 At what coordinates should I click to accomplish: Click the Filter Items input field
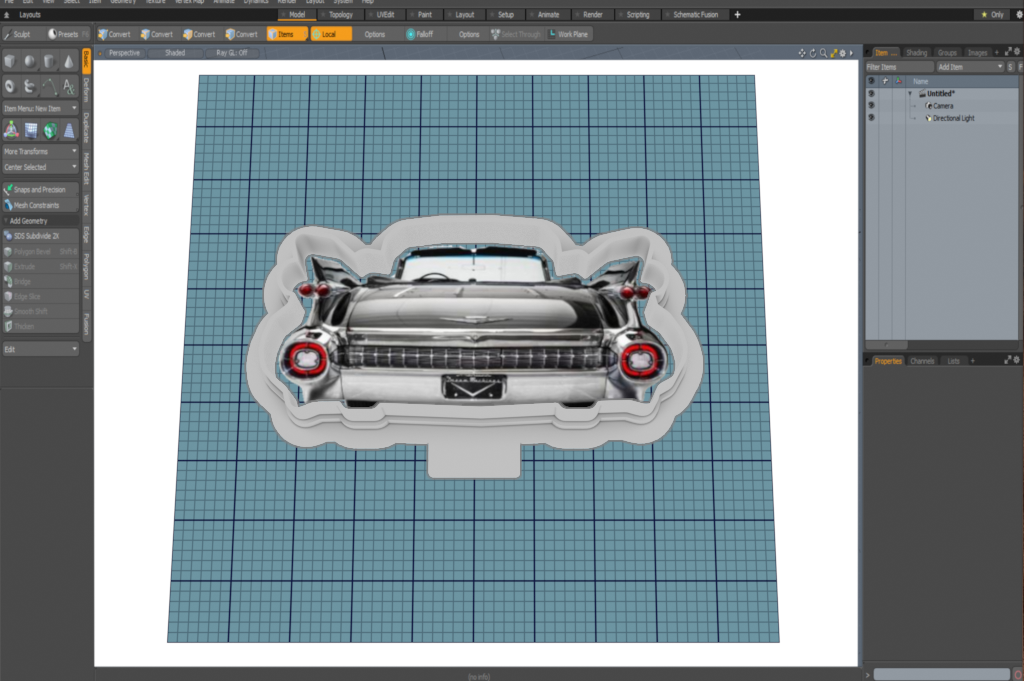pyautogui.click(x=898, y=66)
